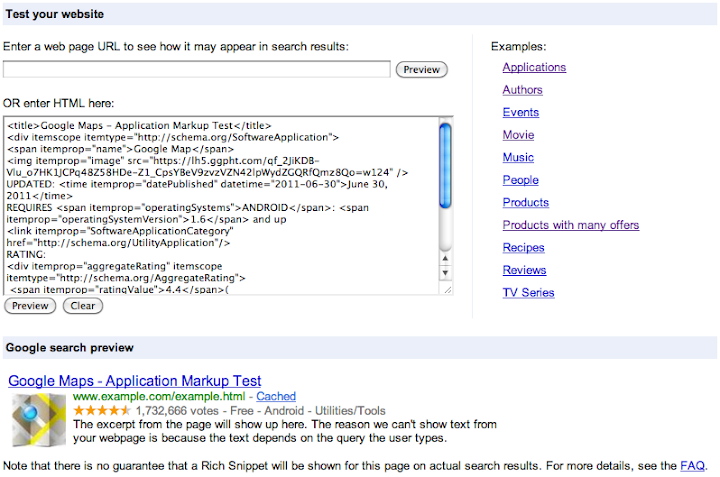Select the Events example
This screenshot has width=720, height=477.
[521, 113]
